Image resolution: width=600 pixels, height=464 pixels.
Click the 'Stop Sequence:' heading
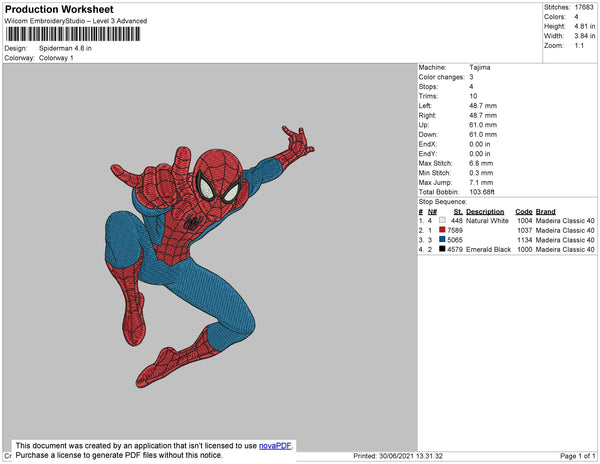[442, 202]
